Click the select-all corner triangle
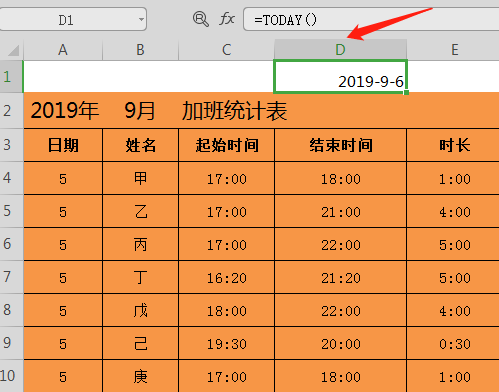The image size is (499, 392). point(13,51)
